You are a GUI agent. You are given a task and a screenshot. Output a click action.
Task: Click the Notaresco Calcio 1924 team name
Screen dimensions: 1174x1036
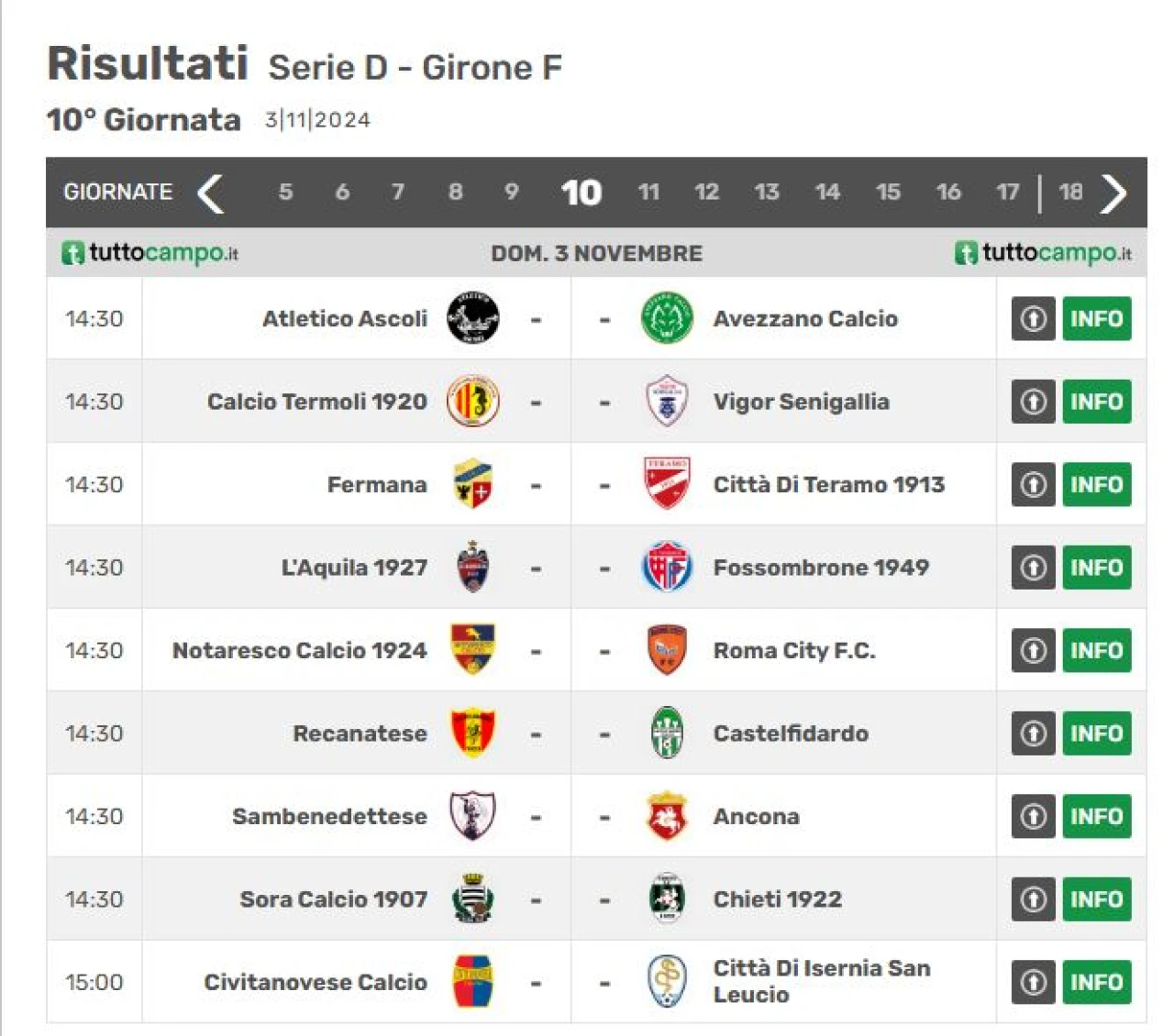(x=299, y=650)
